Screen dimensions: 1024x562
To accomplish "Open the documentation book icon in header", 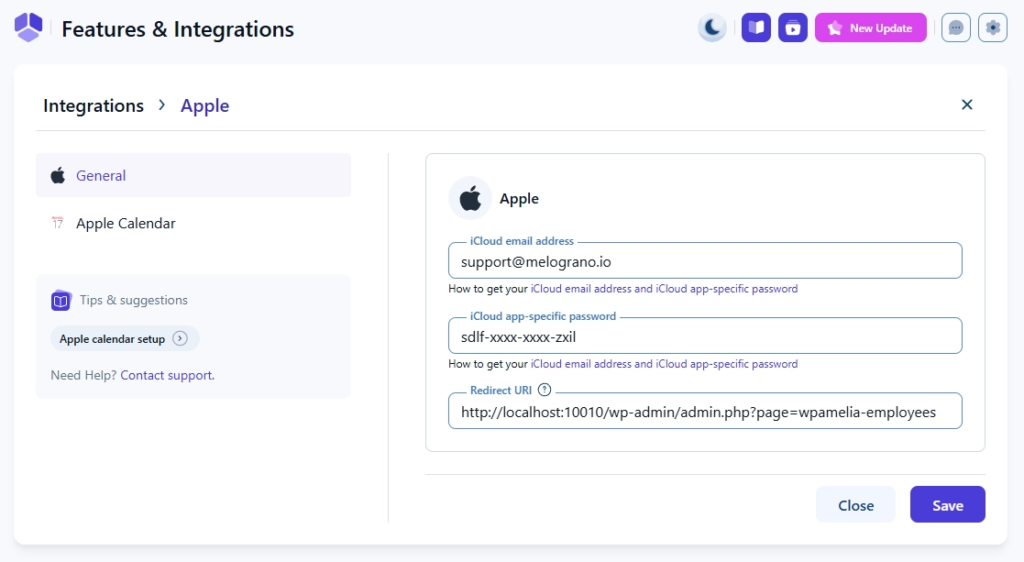I will (x=756, y=28).
